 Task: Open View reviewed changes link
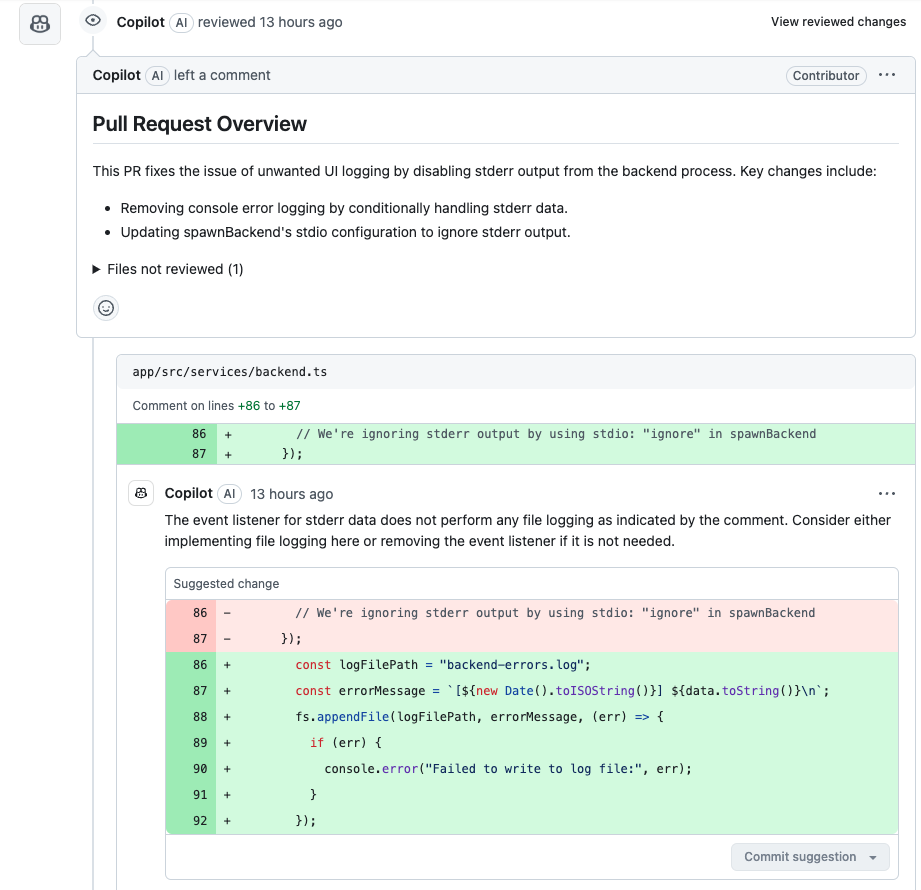click(838, 22)
